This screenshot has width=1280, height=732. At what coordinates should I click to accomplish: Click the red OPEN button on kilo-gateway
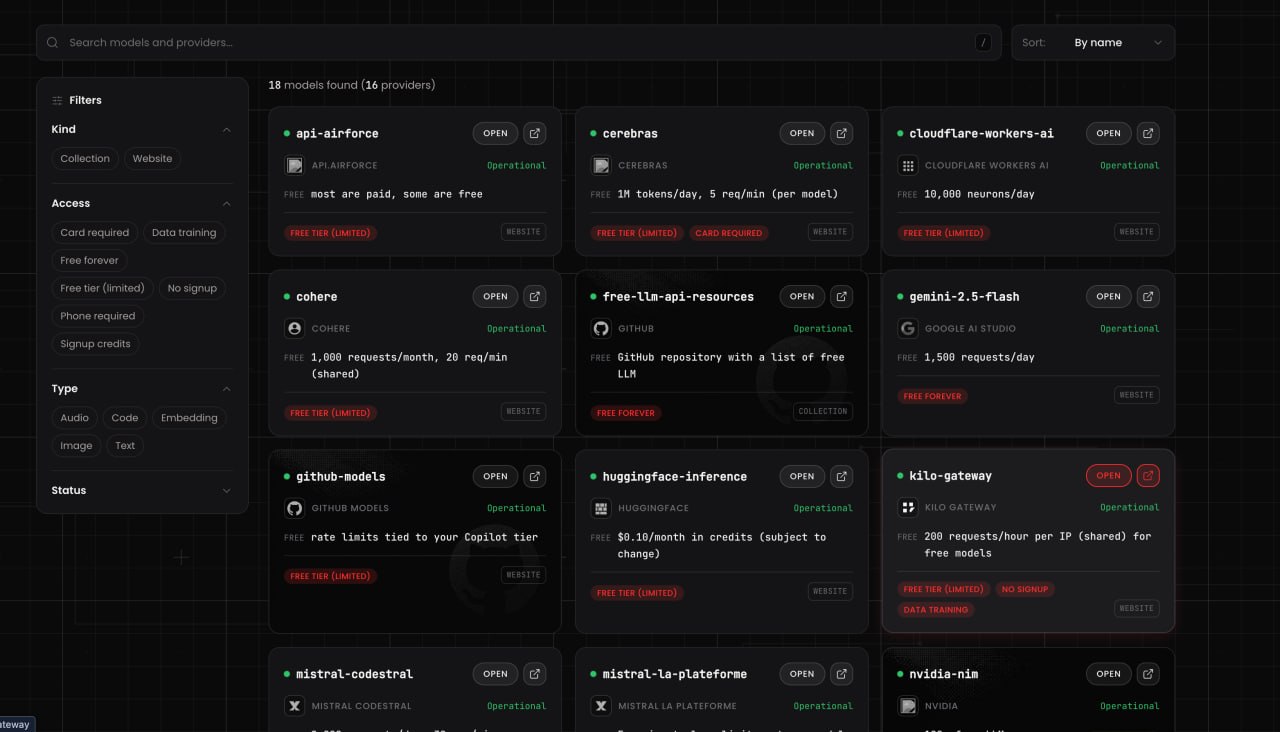(x=1108, y=475)
